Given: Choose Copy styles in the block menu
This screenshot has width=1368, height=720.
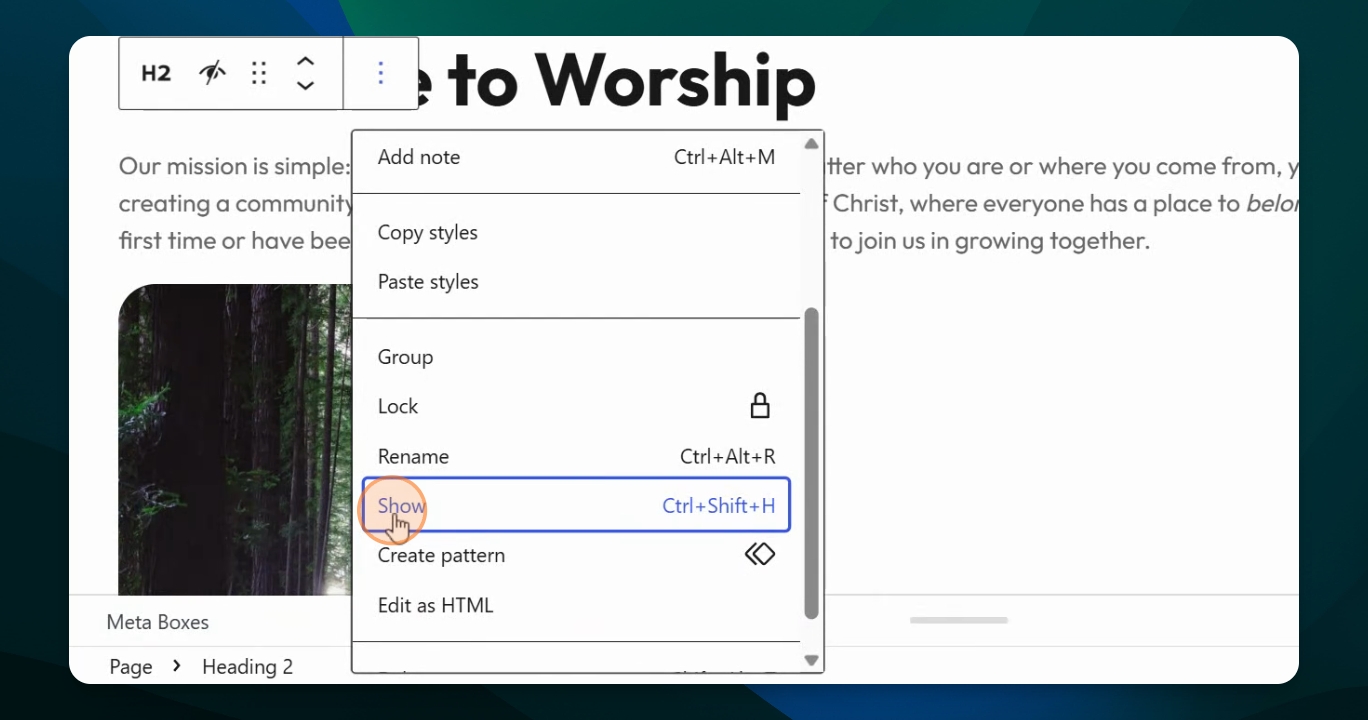Looking at the screenshot, I should [576, 233].
